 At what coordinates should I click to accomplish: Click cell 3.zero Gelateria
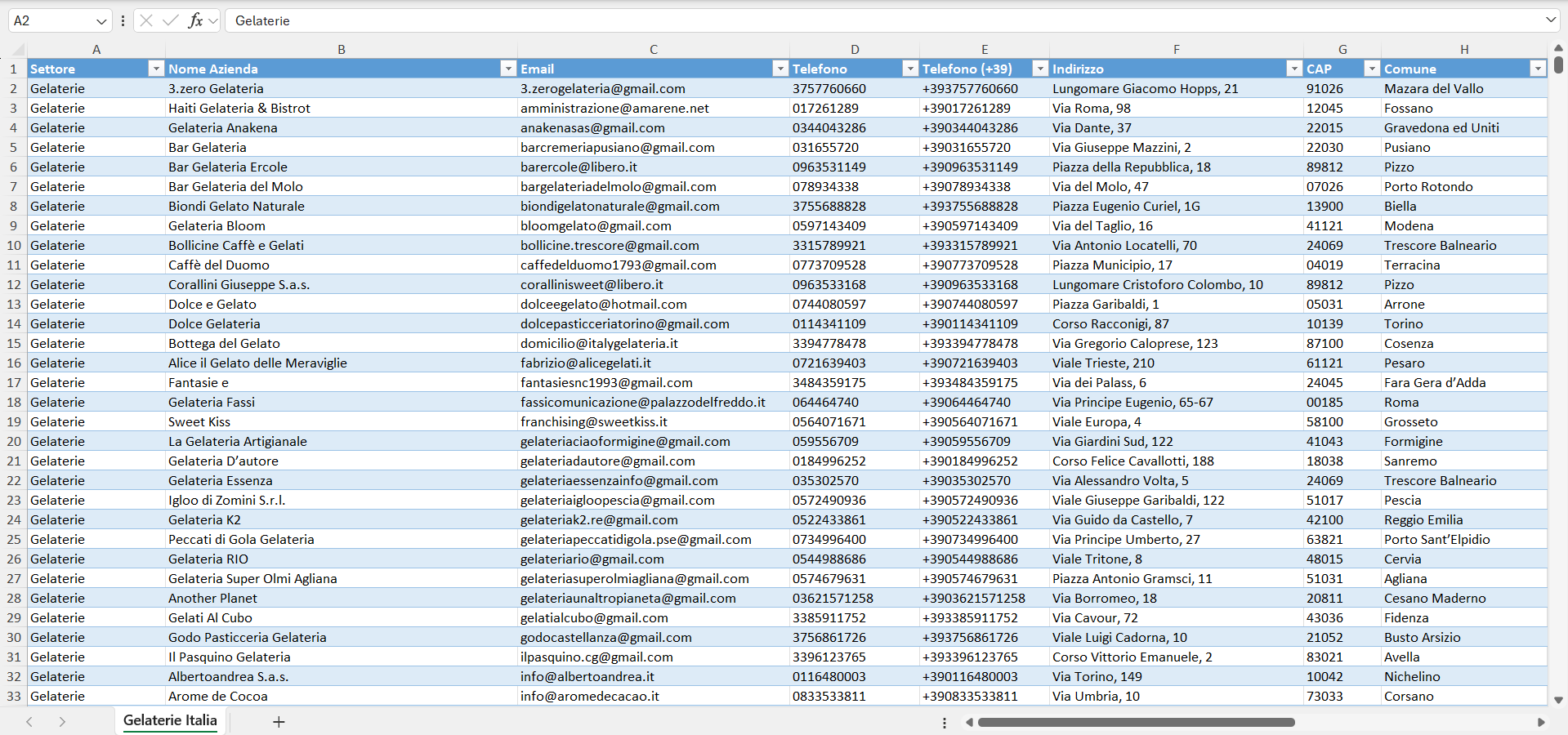[342, 88]
